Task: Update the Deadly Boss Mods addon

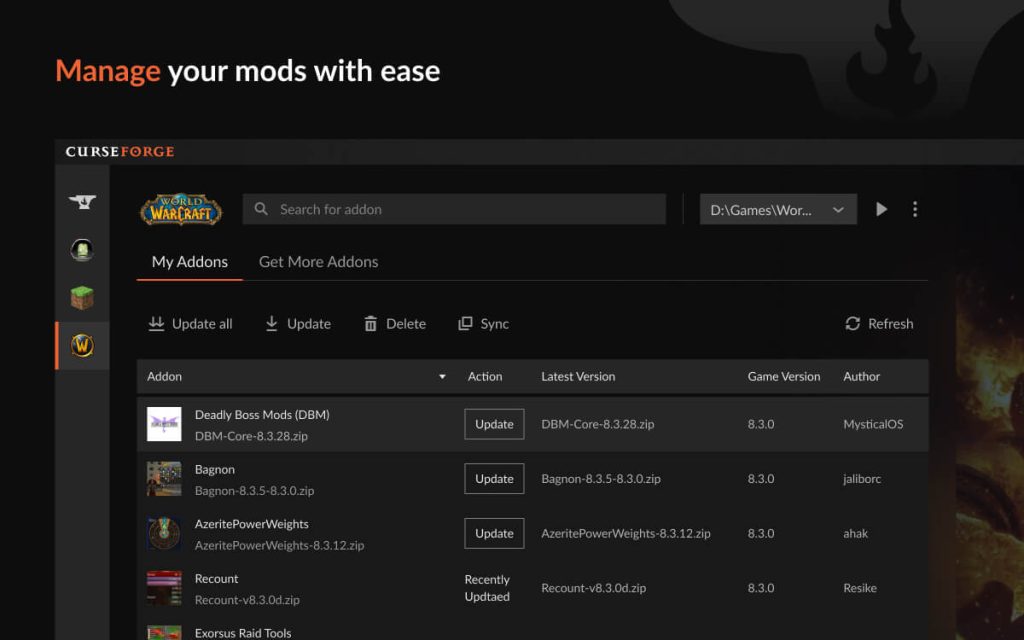Action: coord(494,424)
